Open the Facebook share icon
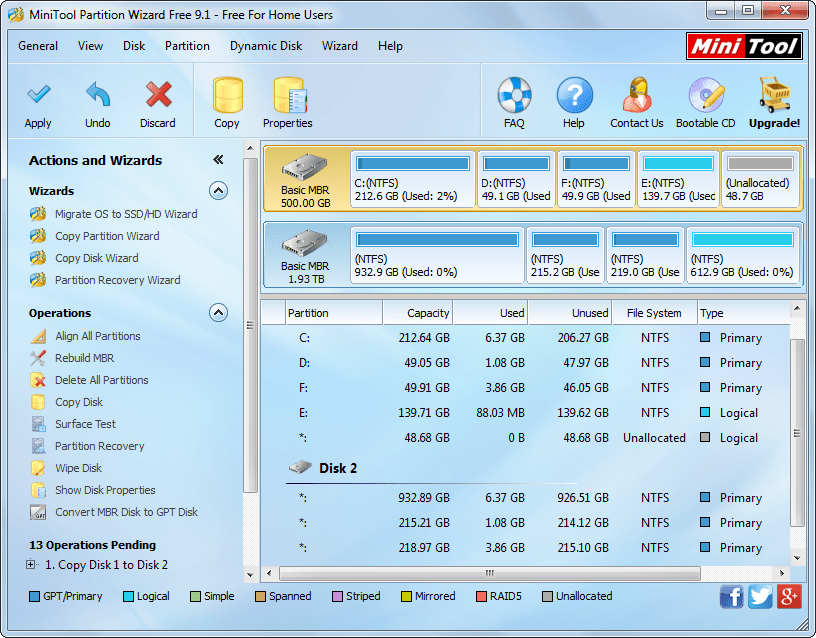The image size is (816, 638). tap(731, 596)
